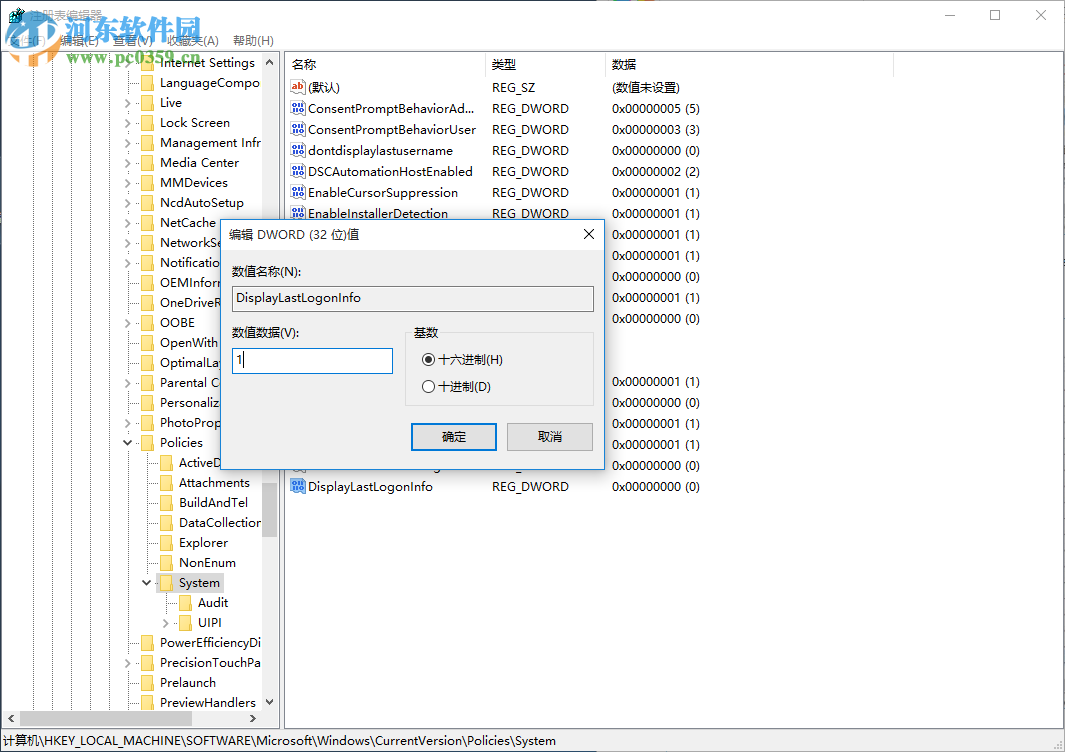This screenshot has width=1065, height=752.
Task: Click the System folder icon in the tree
Action: [x=166, y=582]
